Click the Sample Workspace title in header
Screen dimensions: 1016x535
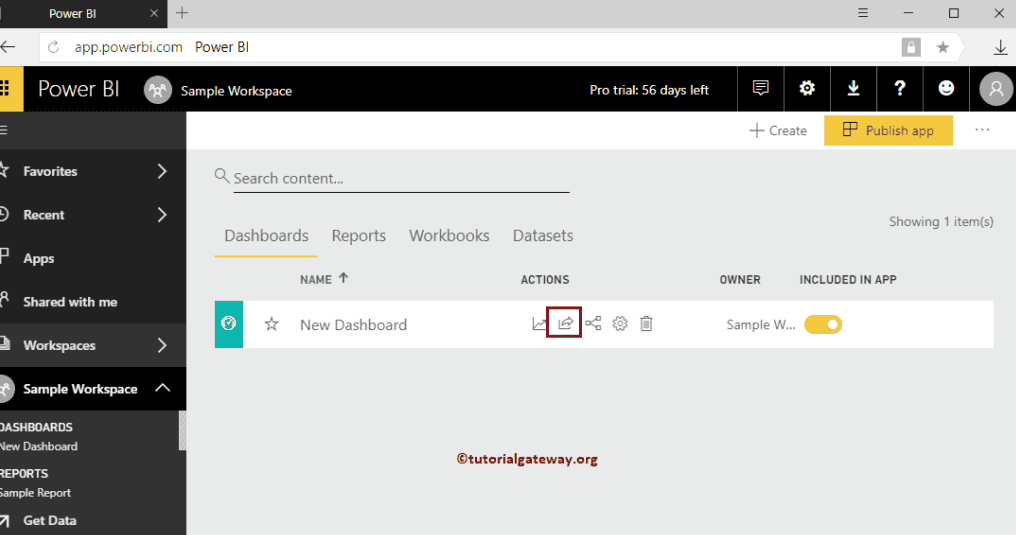tap(236, 91)
